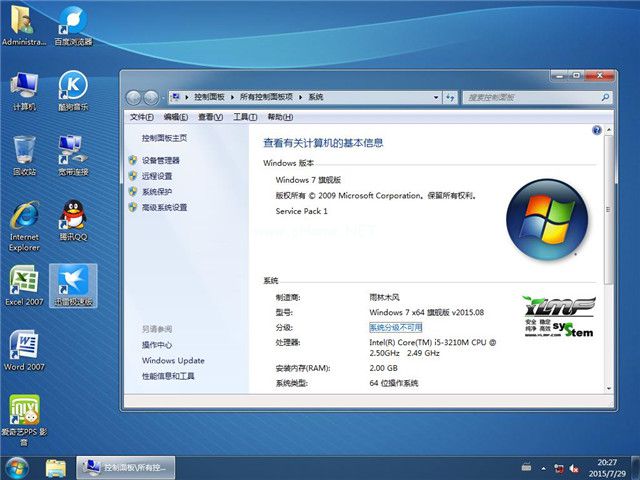Open 性能信息和工具 link
This screenshot has height=480, width=640.
coord(168,376)
